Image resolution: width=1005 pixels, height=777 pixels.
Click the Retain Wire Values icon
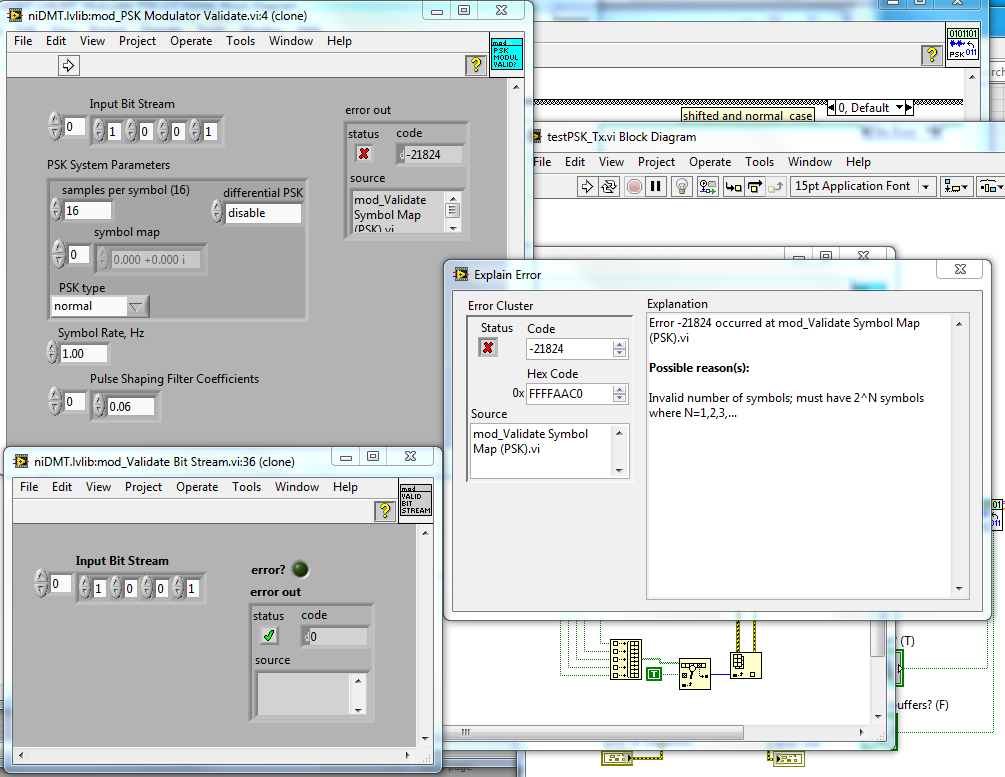708,186
